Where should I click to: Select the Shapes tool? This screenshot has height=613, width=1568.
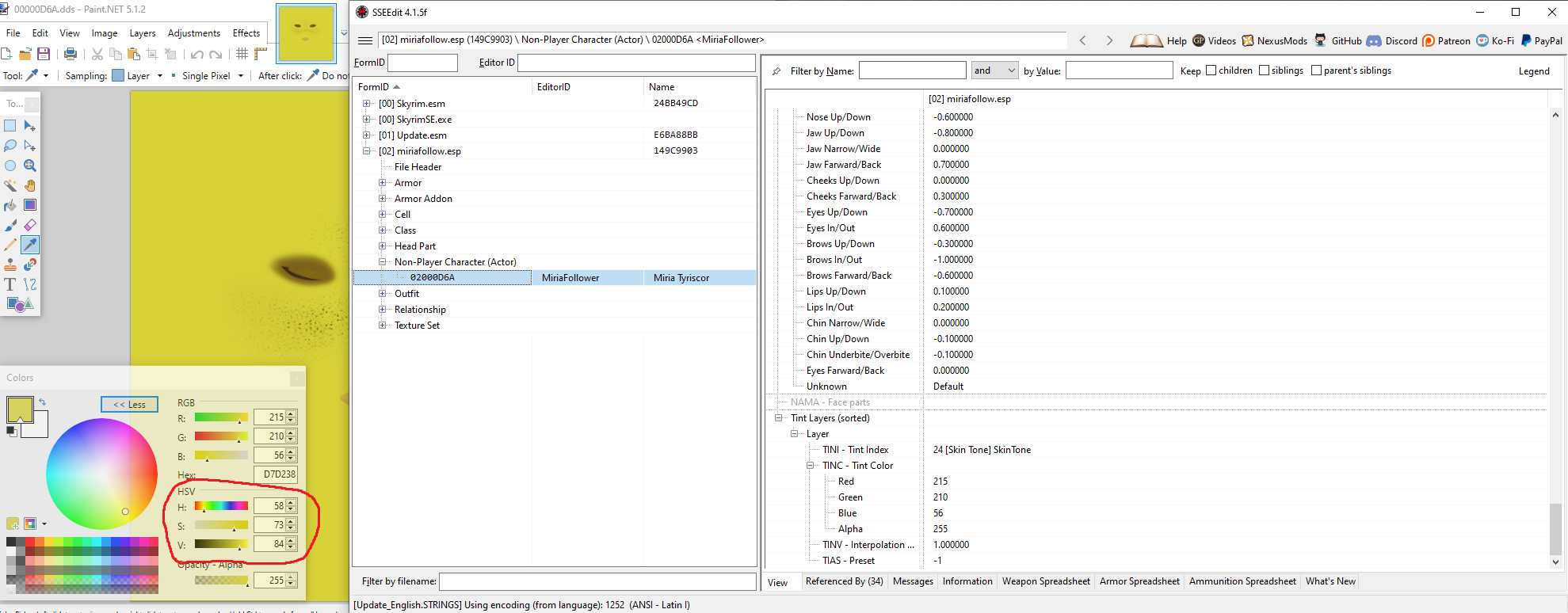pyautogui.click(x=20, y=304)
